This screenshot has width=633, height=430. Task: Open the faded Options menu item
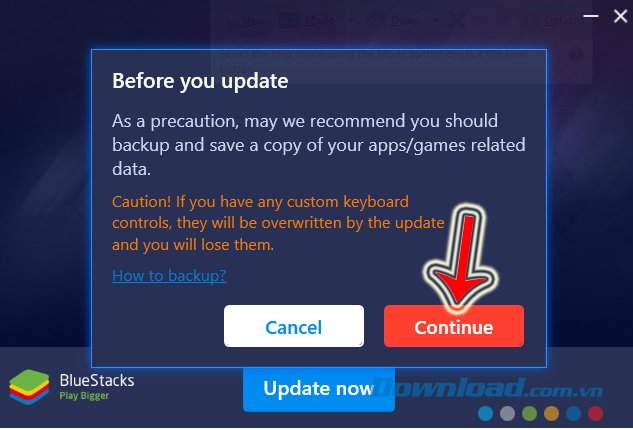(564, 20)
